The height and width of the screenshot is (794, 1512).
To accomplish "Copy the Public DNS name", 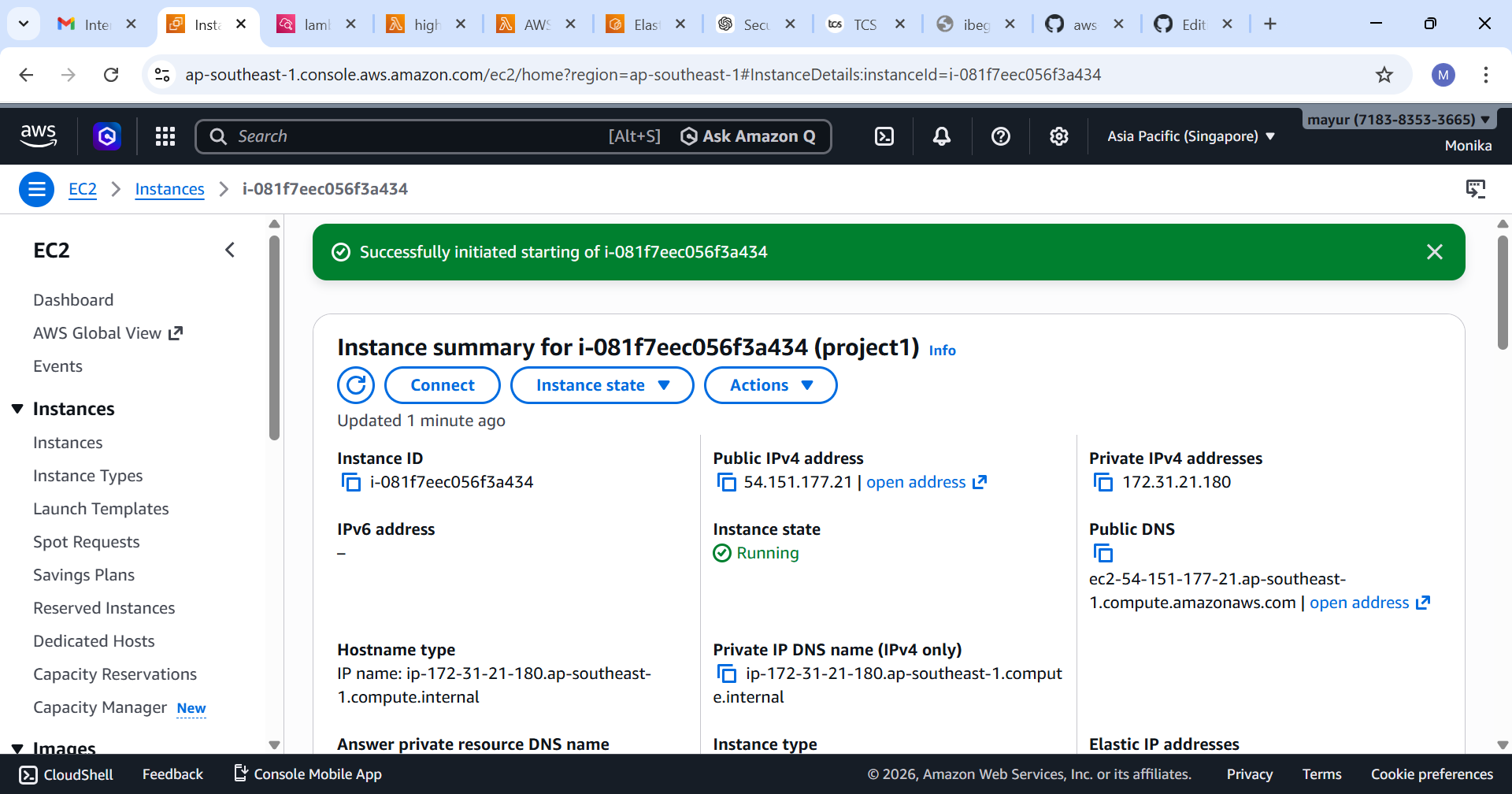I will click(1102, 552).
